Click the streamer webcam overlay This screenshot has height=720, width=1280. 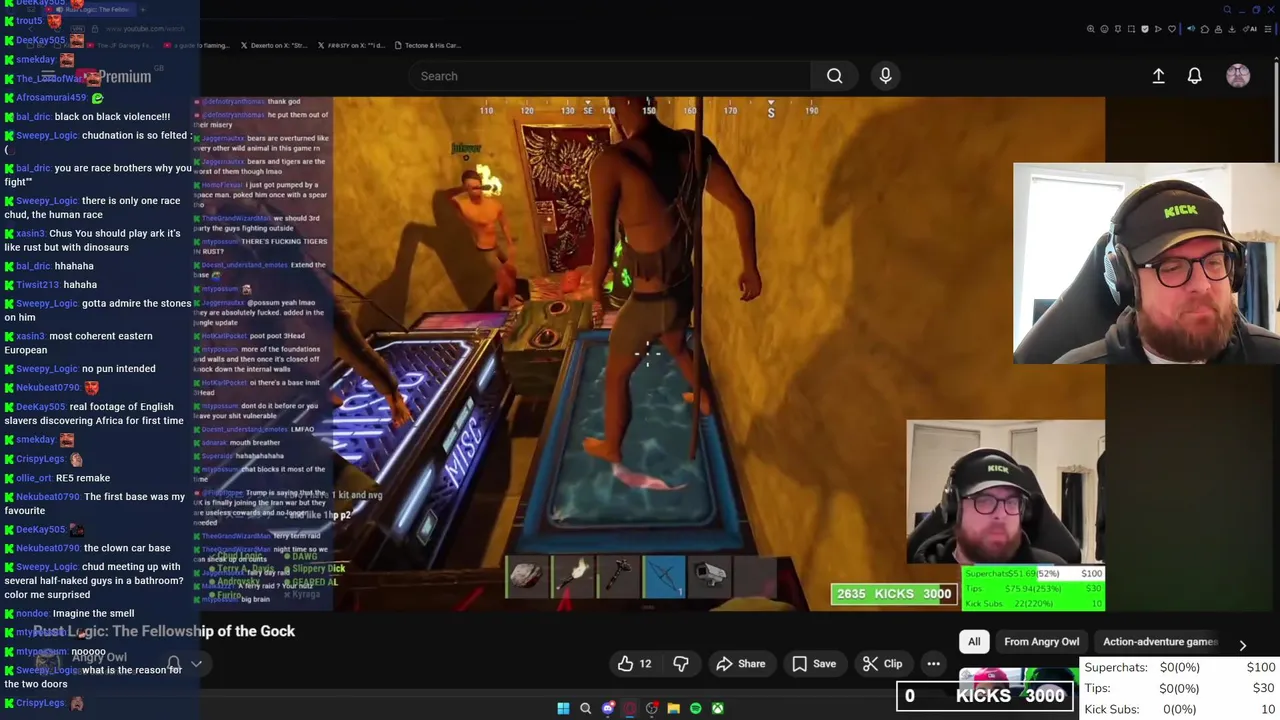[1146, 263]
